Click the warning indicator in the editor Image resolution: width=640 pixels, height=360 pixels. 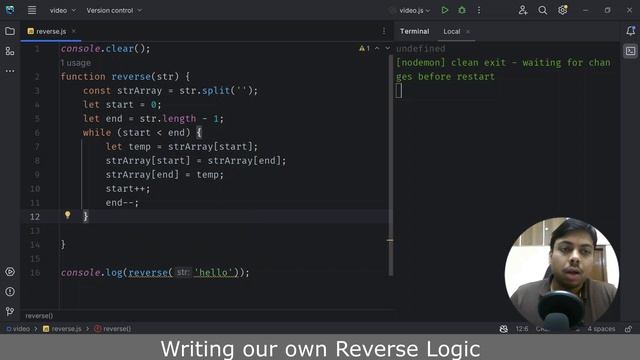[364, 49]
